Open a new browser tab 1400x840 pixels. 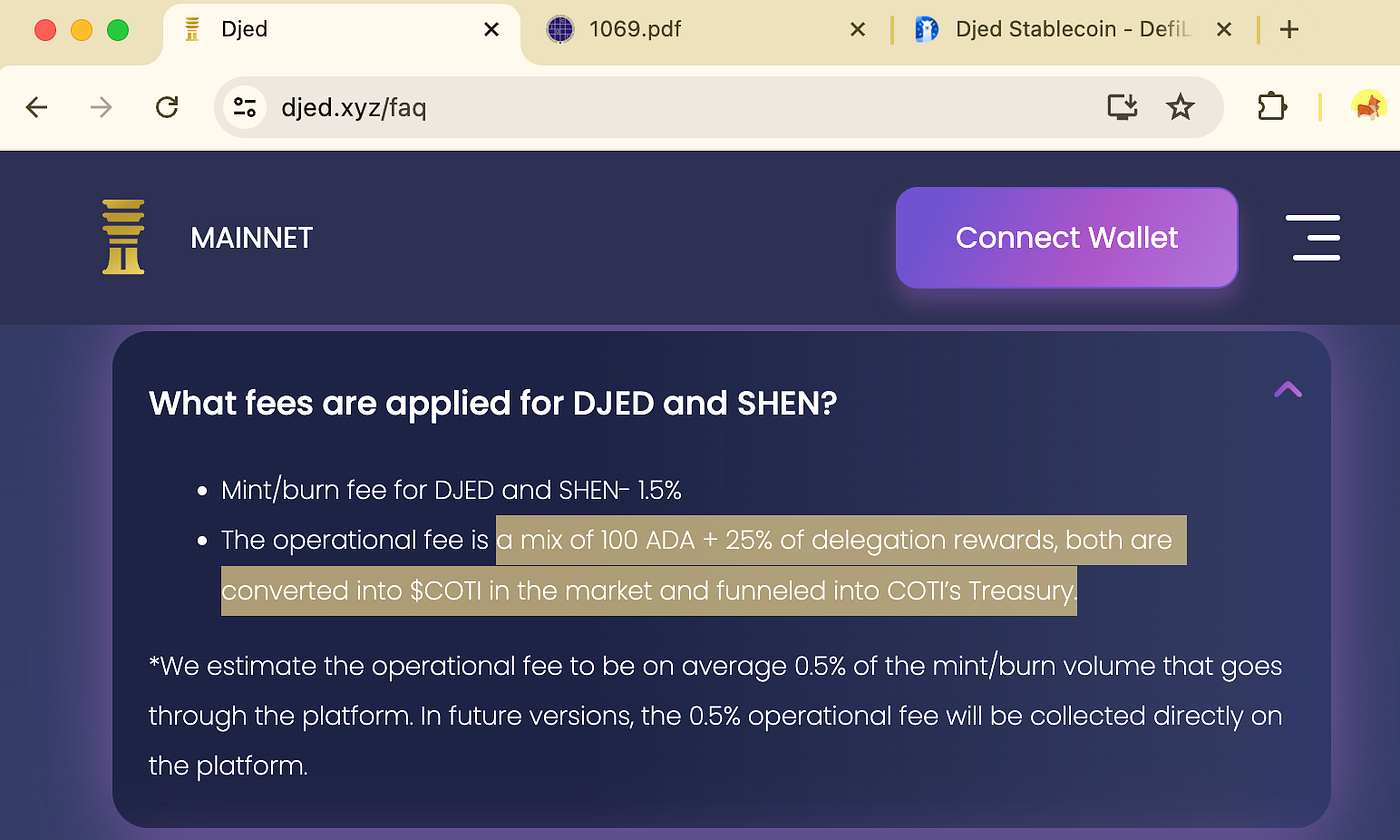1289,29
